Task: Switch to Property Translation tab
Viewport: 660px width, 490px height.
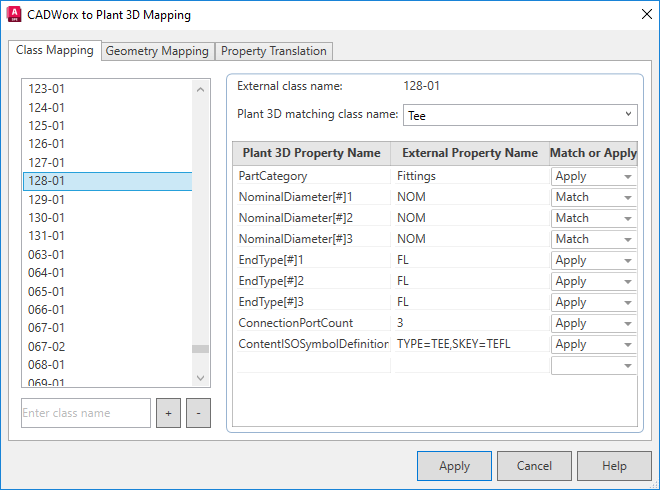Action: point(273,51)
